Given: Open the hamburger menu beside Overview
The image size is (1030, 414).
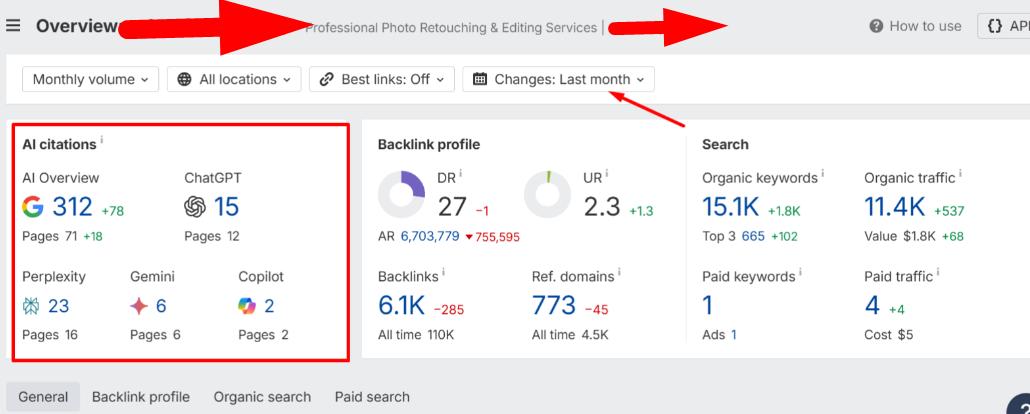Looking at the screenshot, I should coord(13,26).
